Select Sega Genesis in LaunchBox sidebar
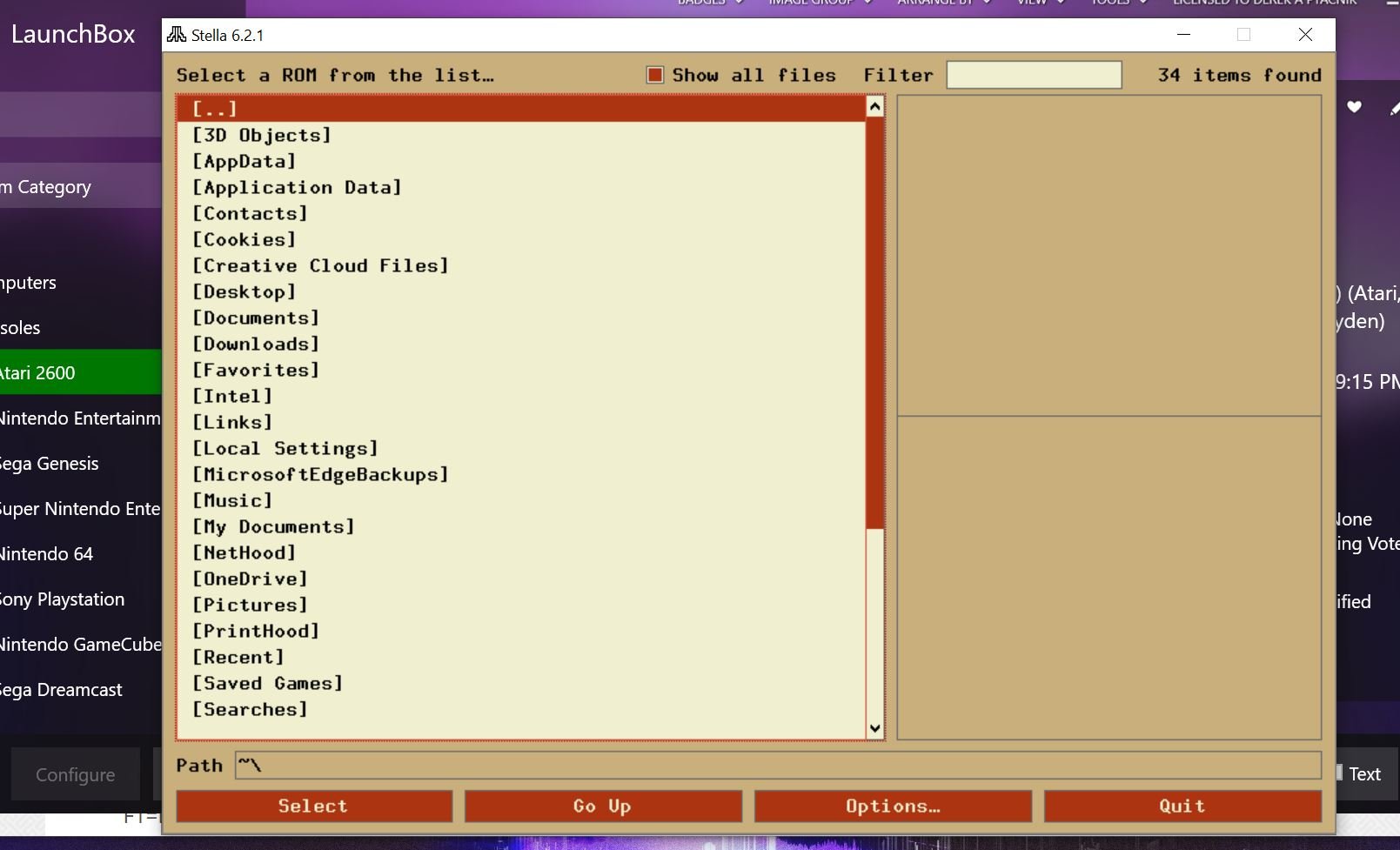Image resolution: width=1400 pixels, height=850 pixels. tap(81, 463)
